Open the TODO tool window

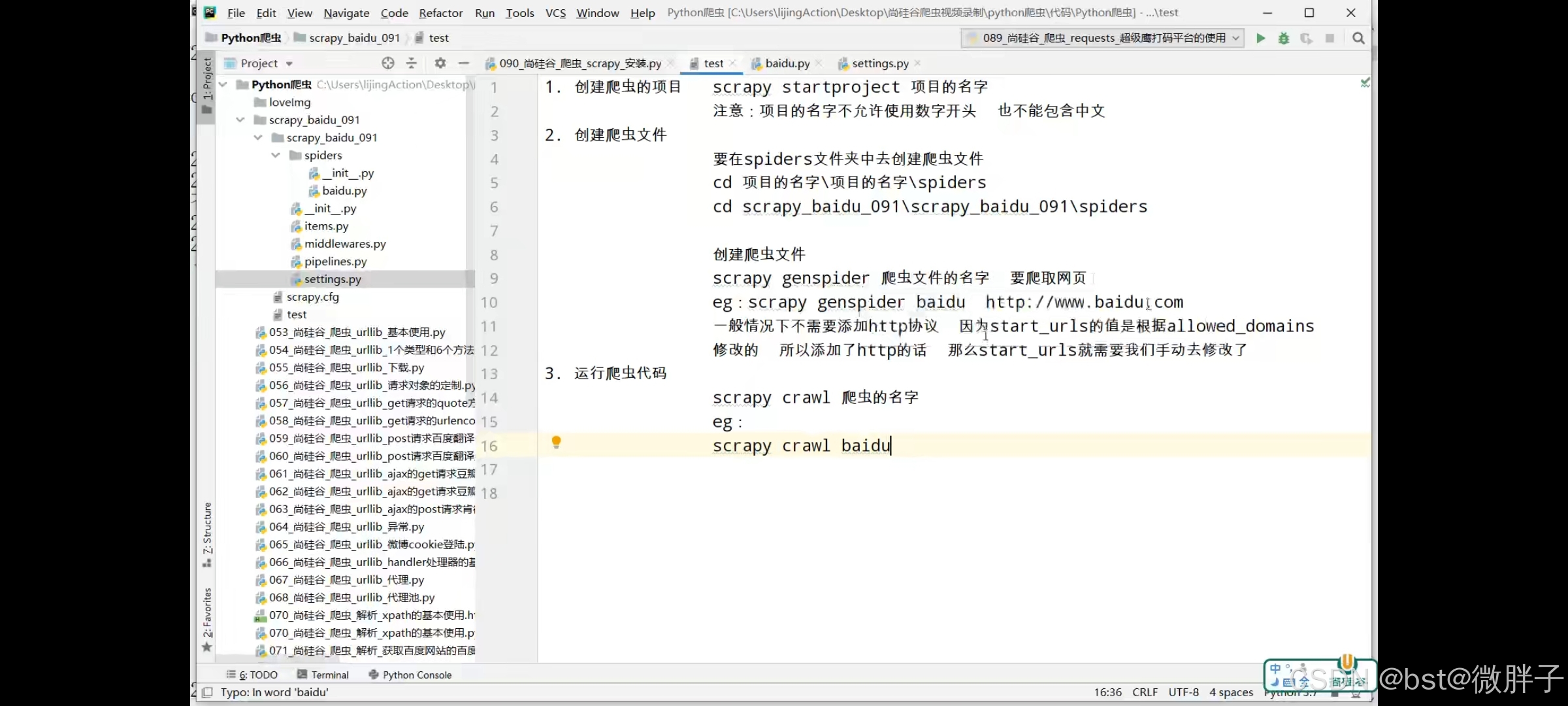[252, 675]
